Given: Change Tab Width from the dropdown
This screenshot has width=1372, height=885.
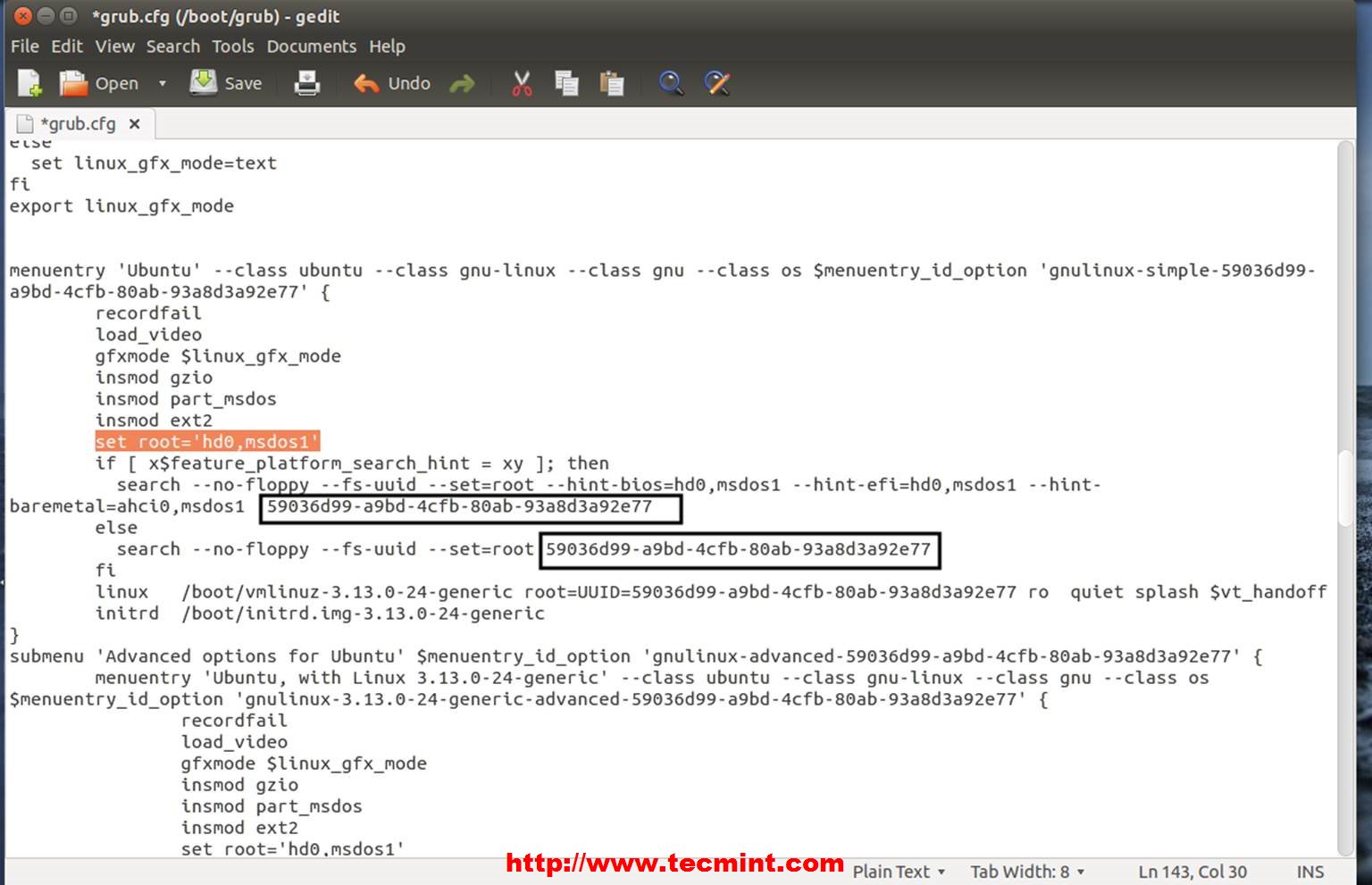Looking at the screenshot, I should pos(1027,872).
